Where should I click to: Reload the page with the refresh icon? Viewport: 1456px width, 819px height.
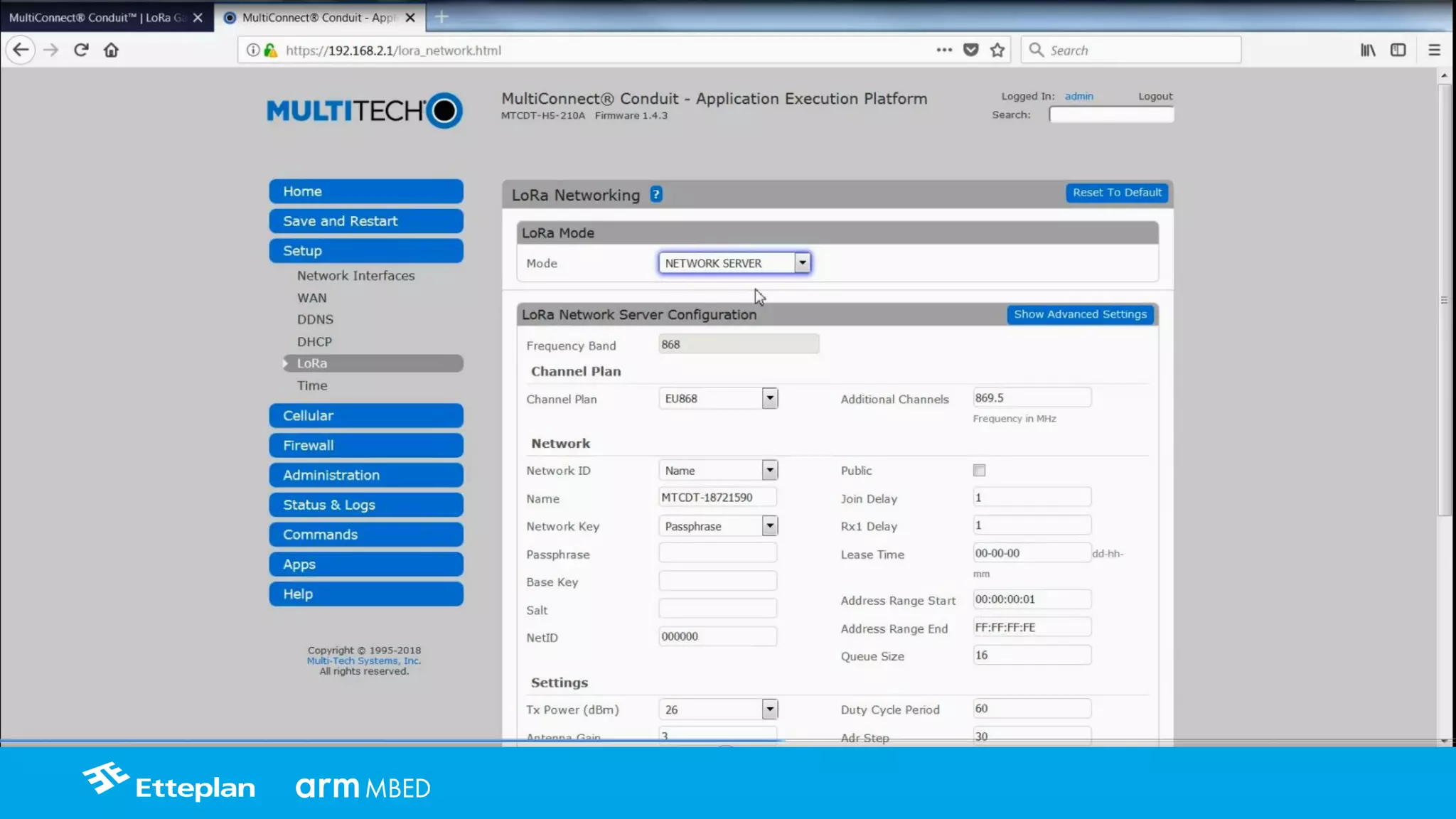(x=81, y=50)
